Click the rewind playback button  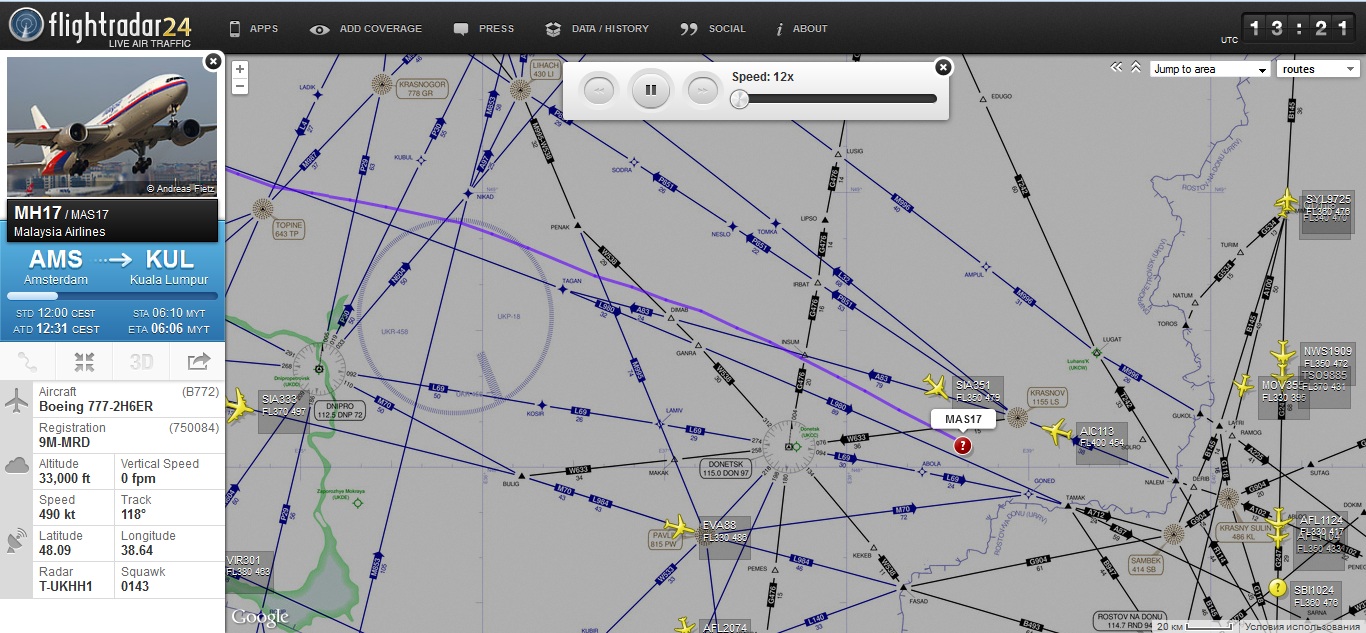pyautogui.click(x=599, y=90)
